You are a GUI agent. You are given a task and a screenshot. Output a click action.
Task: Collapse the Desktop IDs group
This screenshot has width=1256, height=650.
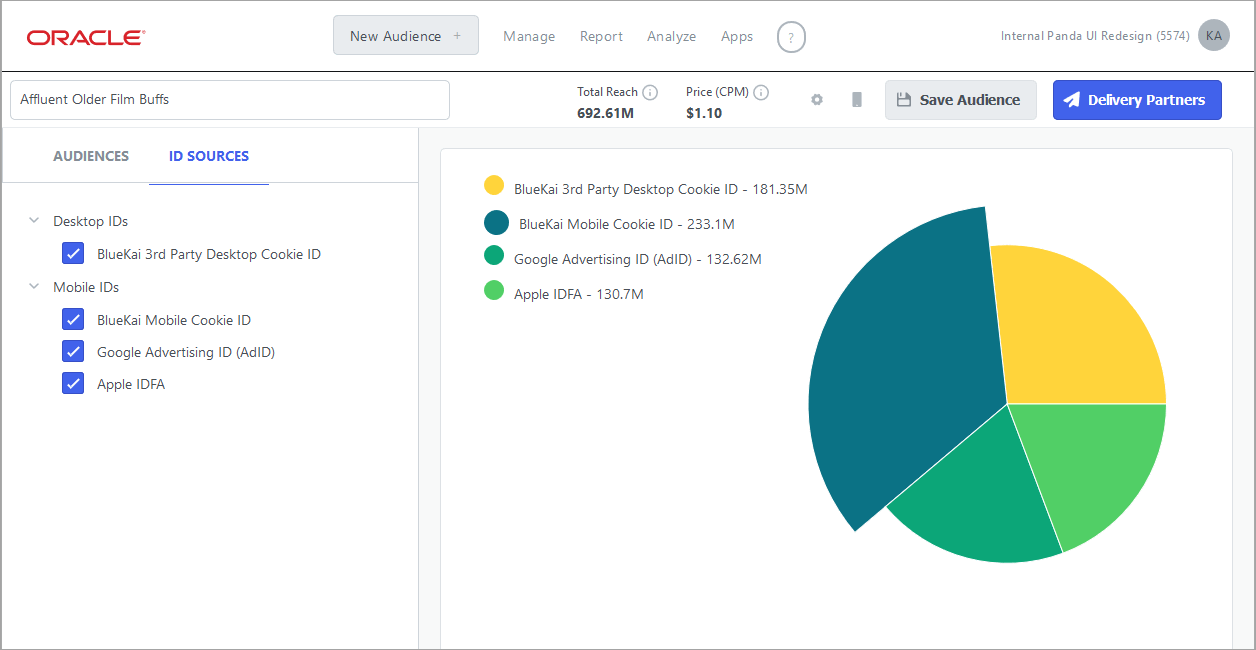pyautogui.click(x=34, y=221)
